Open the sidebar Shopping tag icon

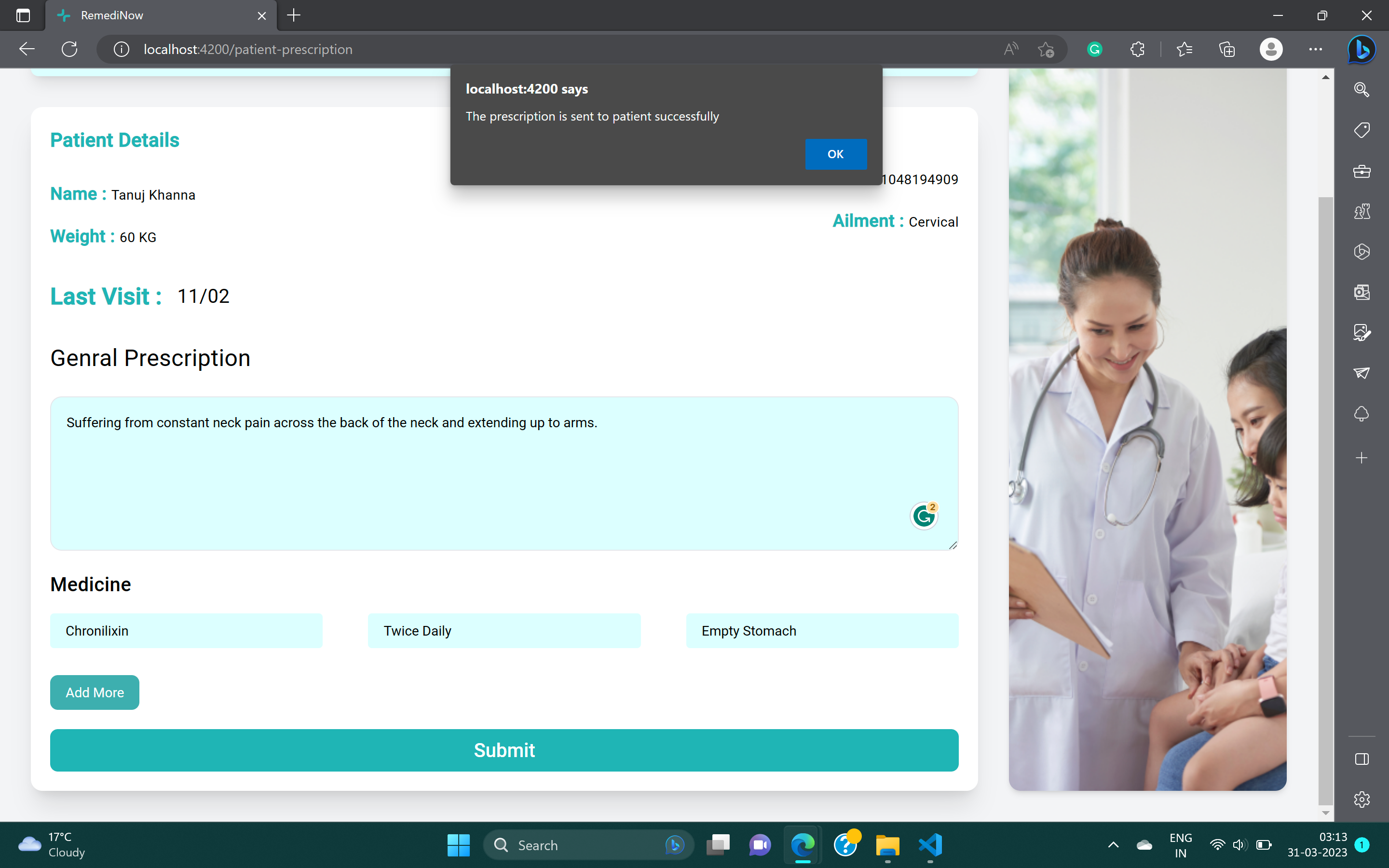tap(1362, 130)
